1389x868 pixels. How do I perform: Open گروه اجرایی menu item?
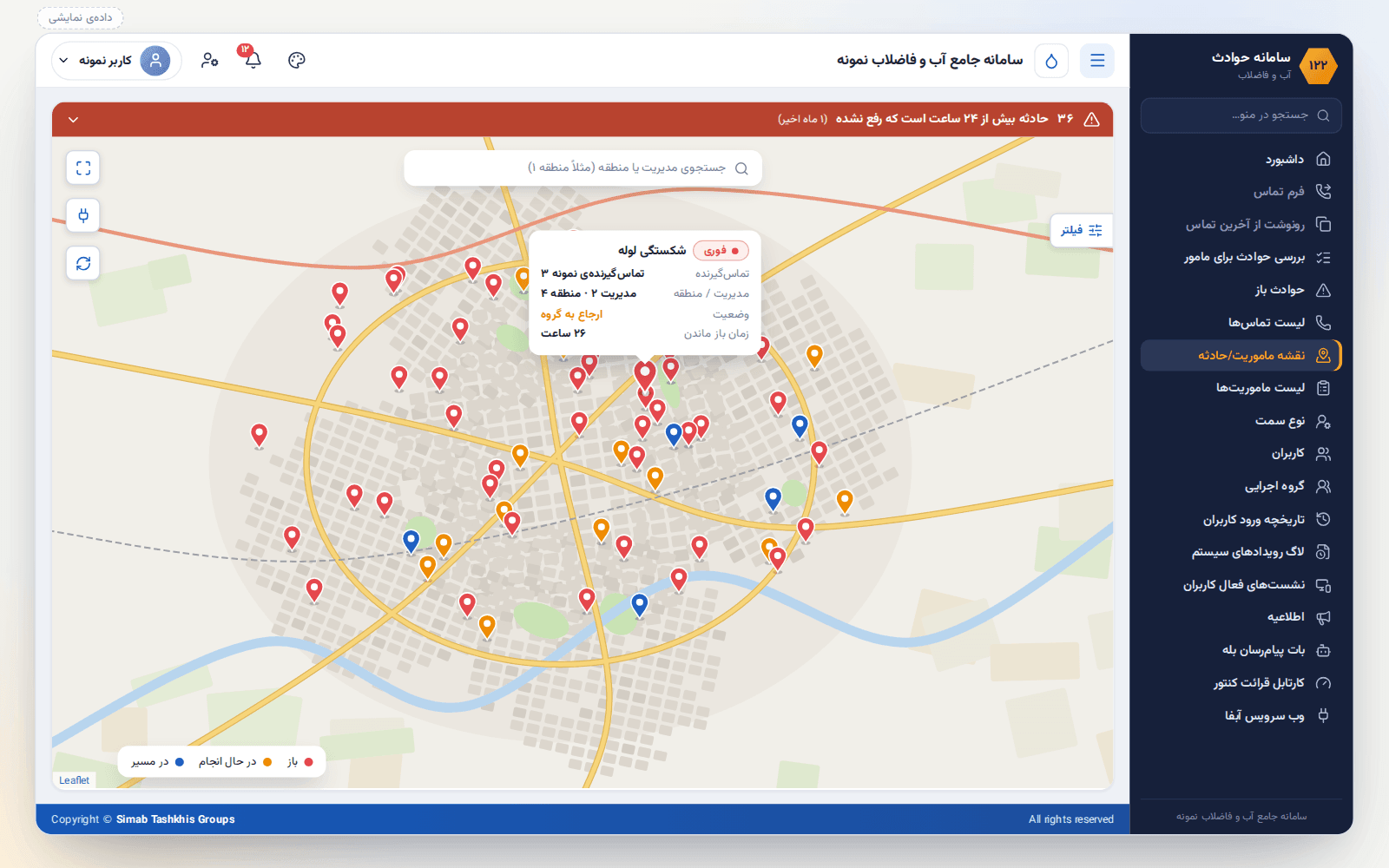pyautogui.click(x=1241, y=486)
